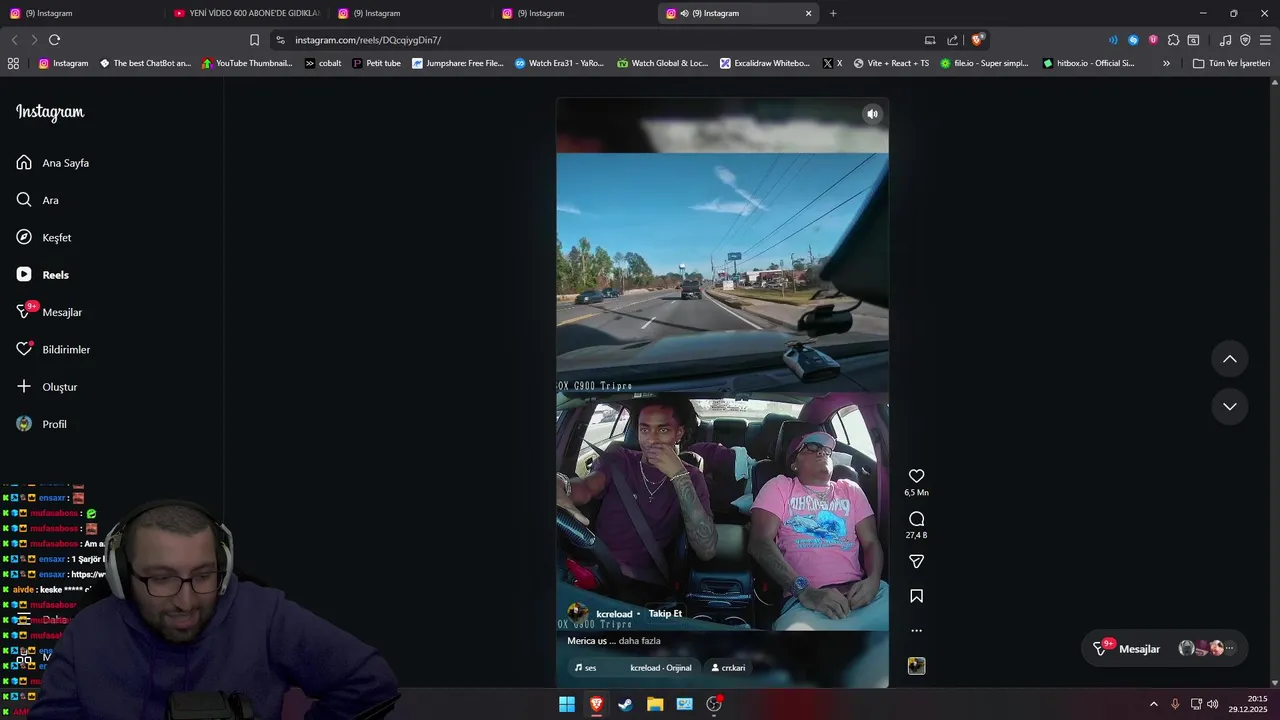Switch to YENİ VİDEO 600 ABONE YouTube tab
The height and width of the screenshot is (720, 1280).
pyautogui.click(x=246, y=13)
